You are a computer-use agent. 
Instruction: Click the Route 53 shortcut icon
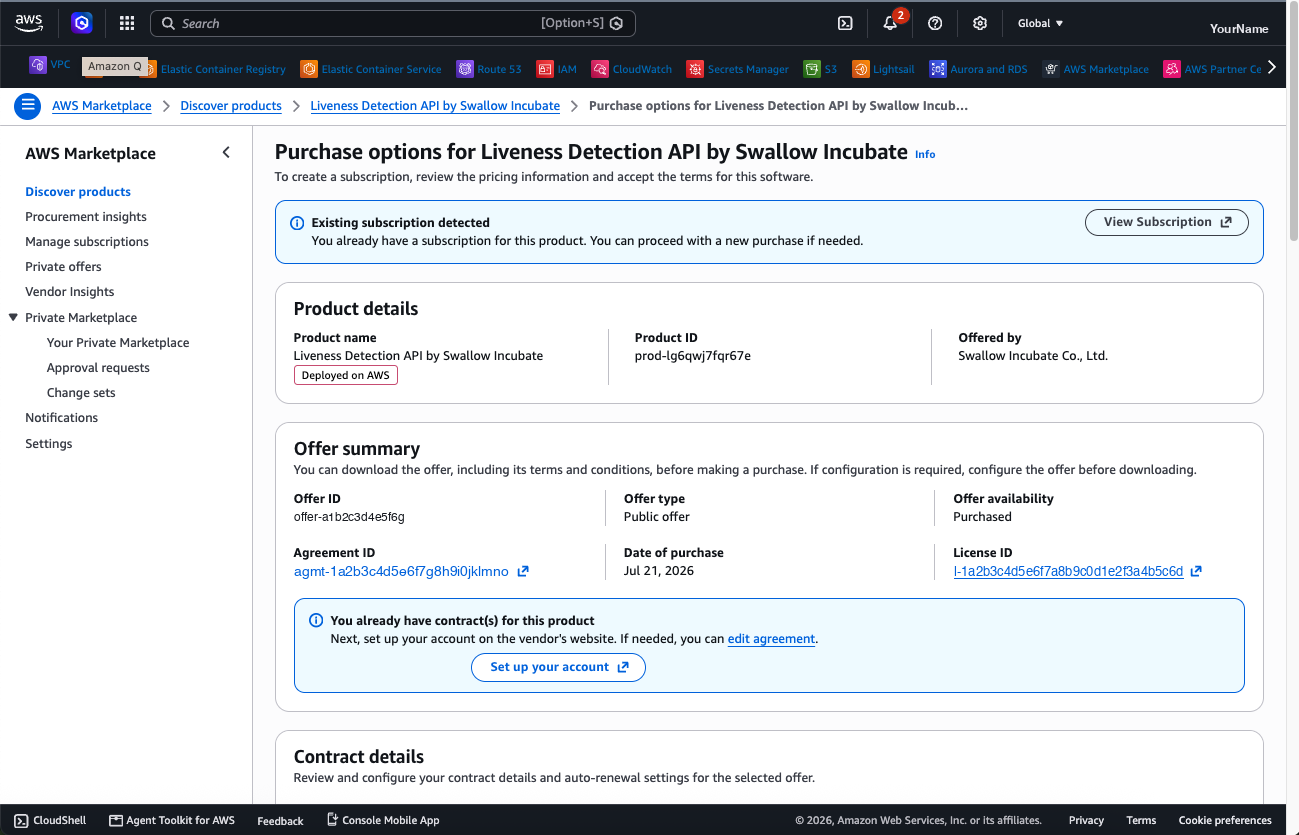click(465, 69)
